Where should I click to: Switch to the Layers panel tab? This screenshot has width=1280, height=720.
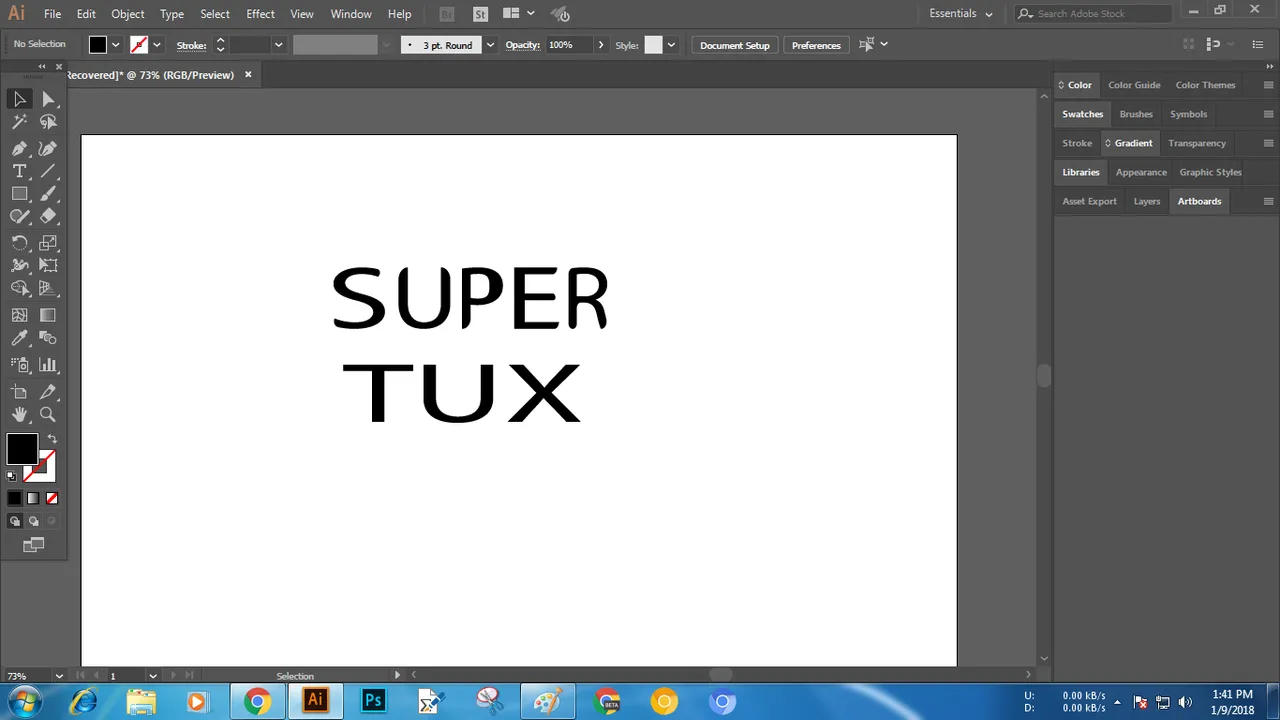[1146, 201]
